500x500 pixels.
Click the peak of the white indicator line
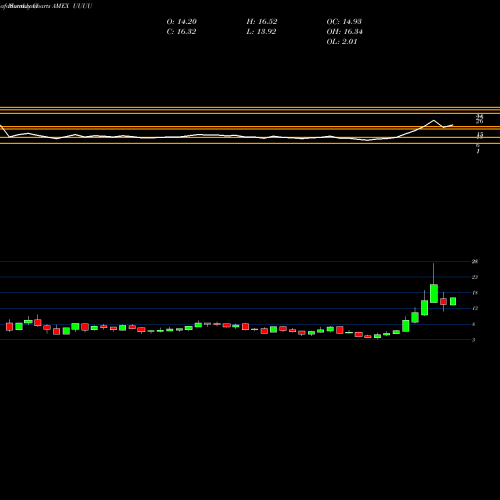coord(434,120)
